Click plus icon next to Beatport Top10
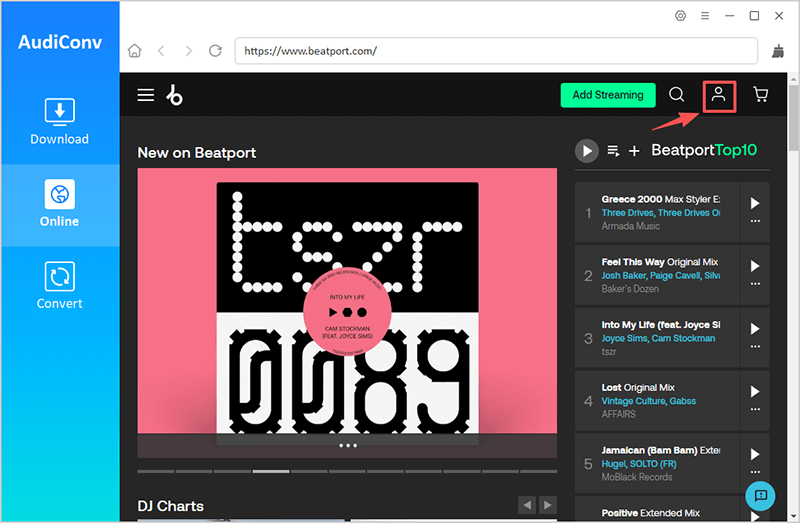The height and width of the screenshot is (523, 800). (634, 151)
